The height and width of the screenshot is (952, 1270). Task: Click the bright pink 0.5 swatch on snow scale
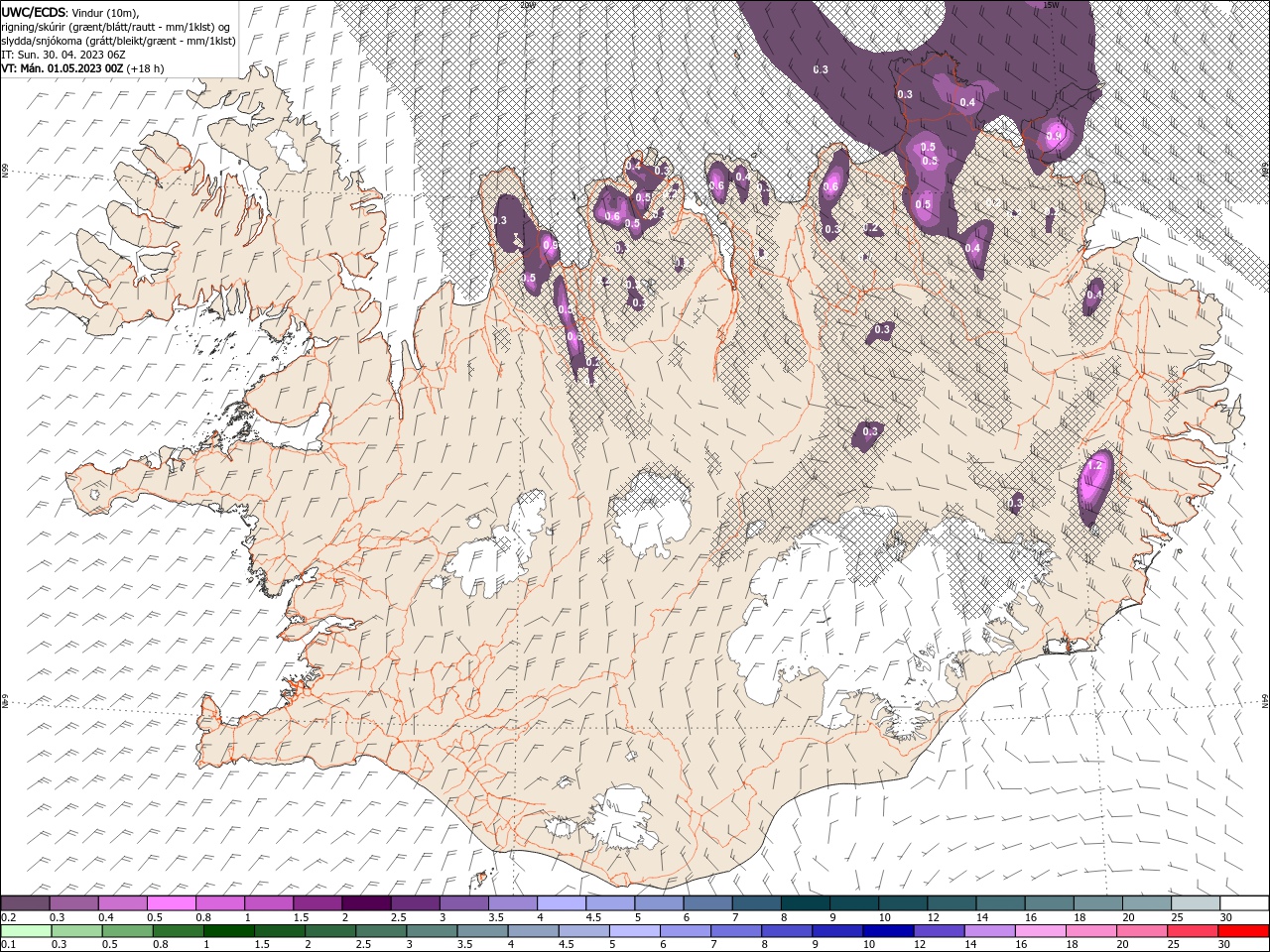pos(171,903)
